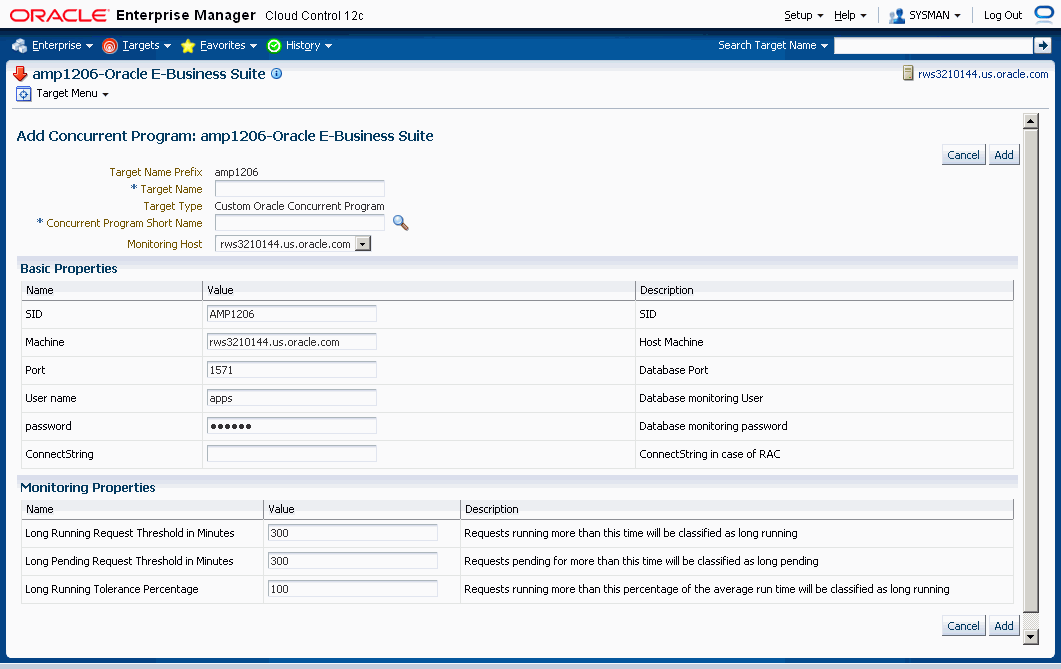Click the scrollbar up arrow
The width and height of the screenshot is (1061, 669).
click(x=1031, y=121)
